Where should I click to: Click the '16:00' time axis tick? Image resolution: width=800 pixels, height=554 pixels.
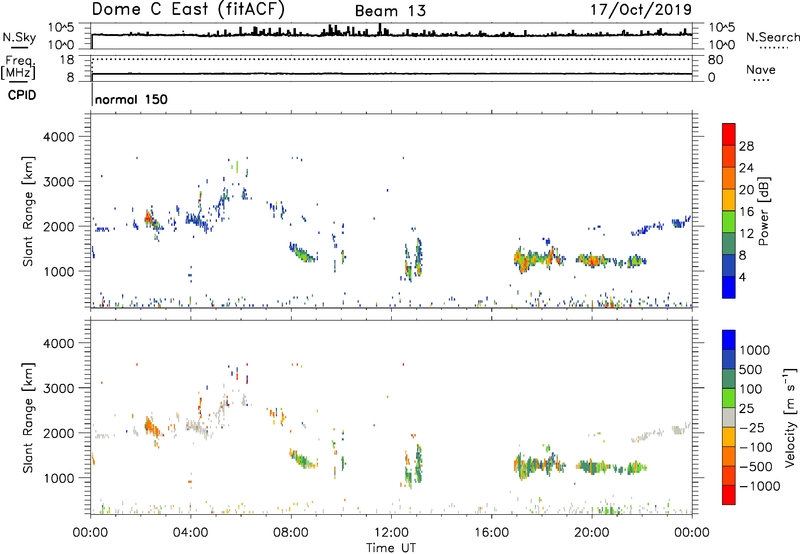pyautogui.click(x=491, y=533)
